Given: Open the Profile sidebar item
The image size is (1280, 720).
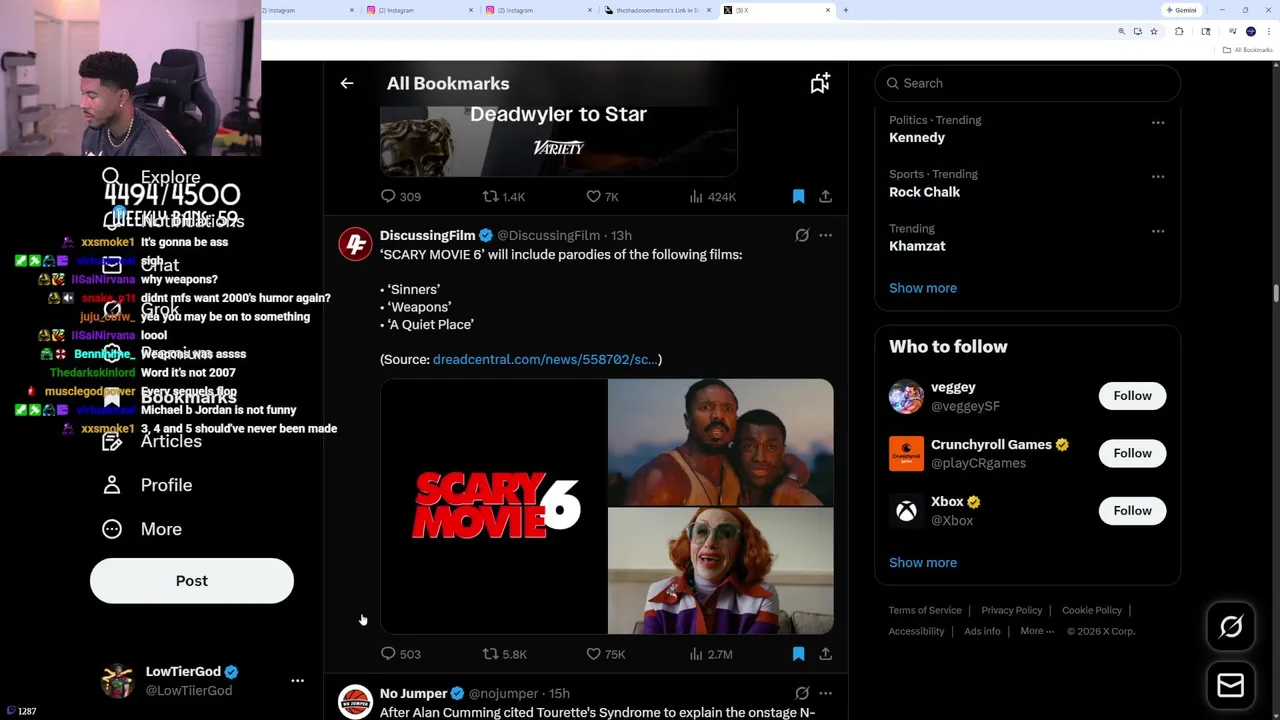Looking at the screenshot, I should 147,485.
